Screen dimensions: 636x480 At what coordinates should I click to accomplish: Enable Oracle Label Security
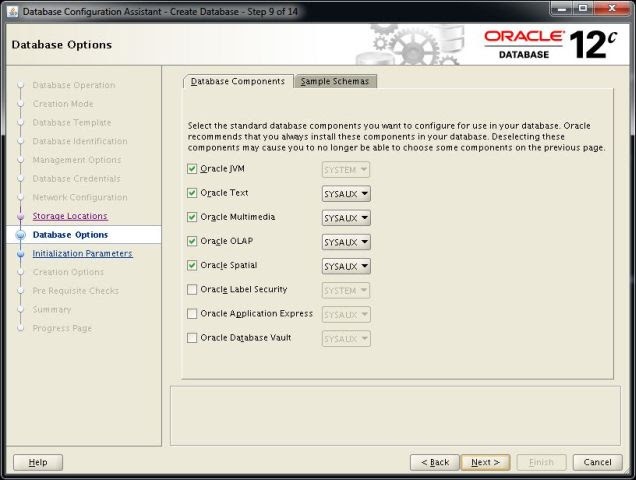[x=192, y=290]
